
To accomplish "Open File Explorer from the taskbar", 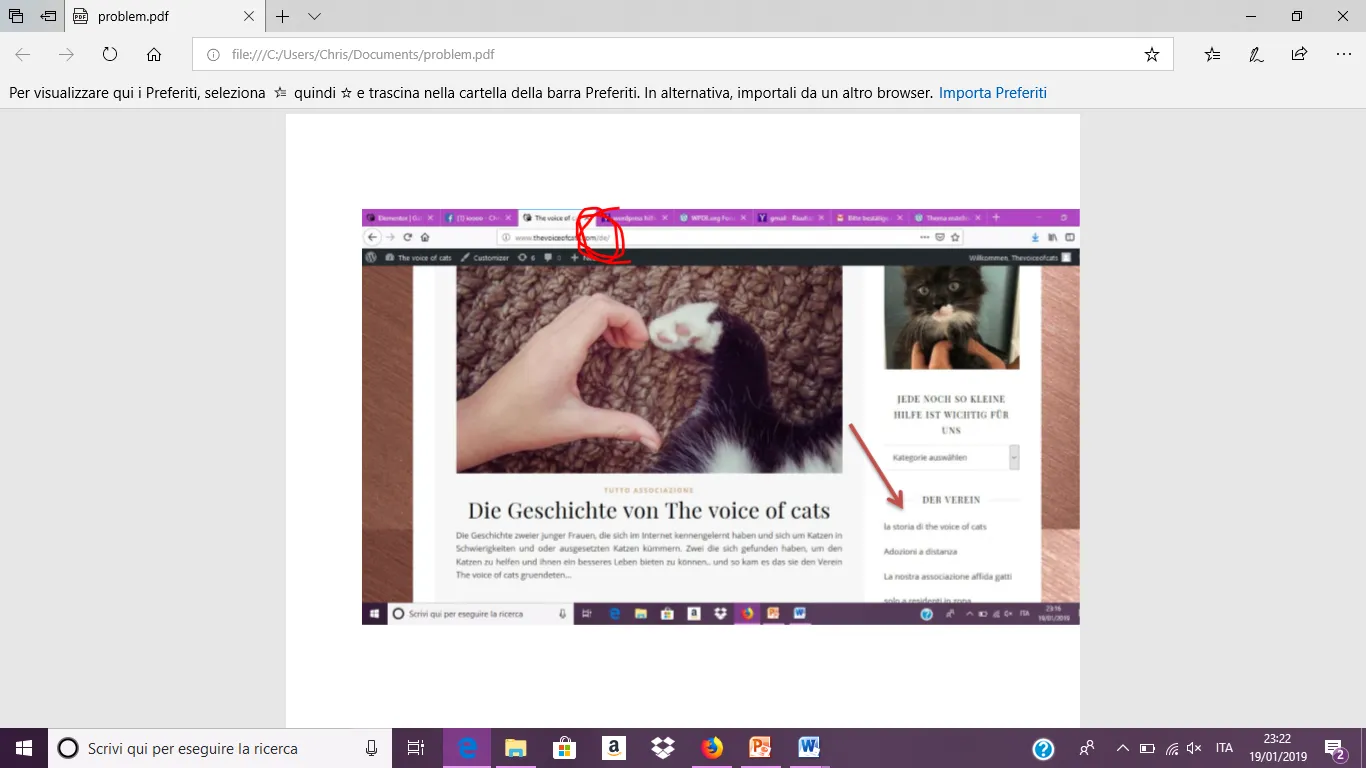I will pyautogui.click(x=516, y=748).
